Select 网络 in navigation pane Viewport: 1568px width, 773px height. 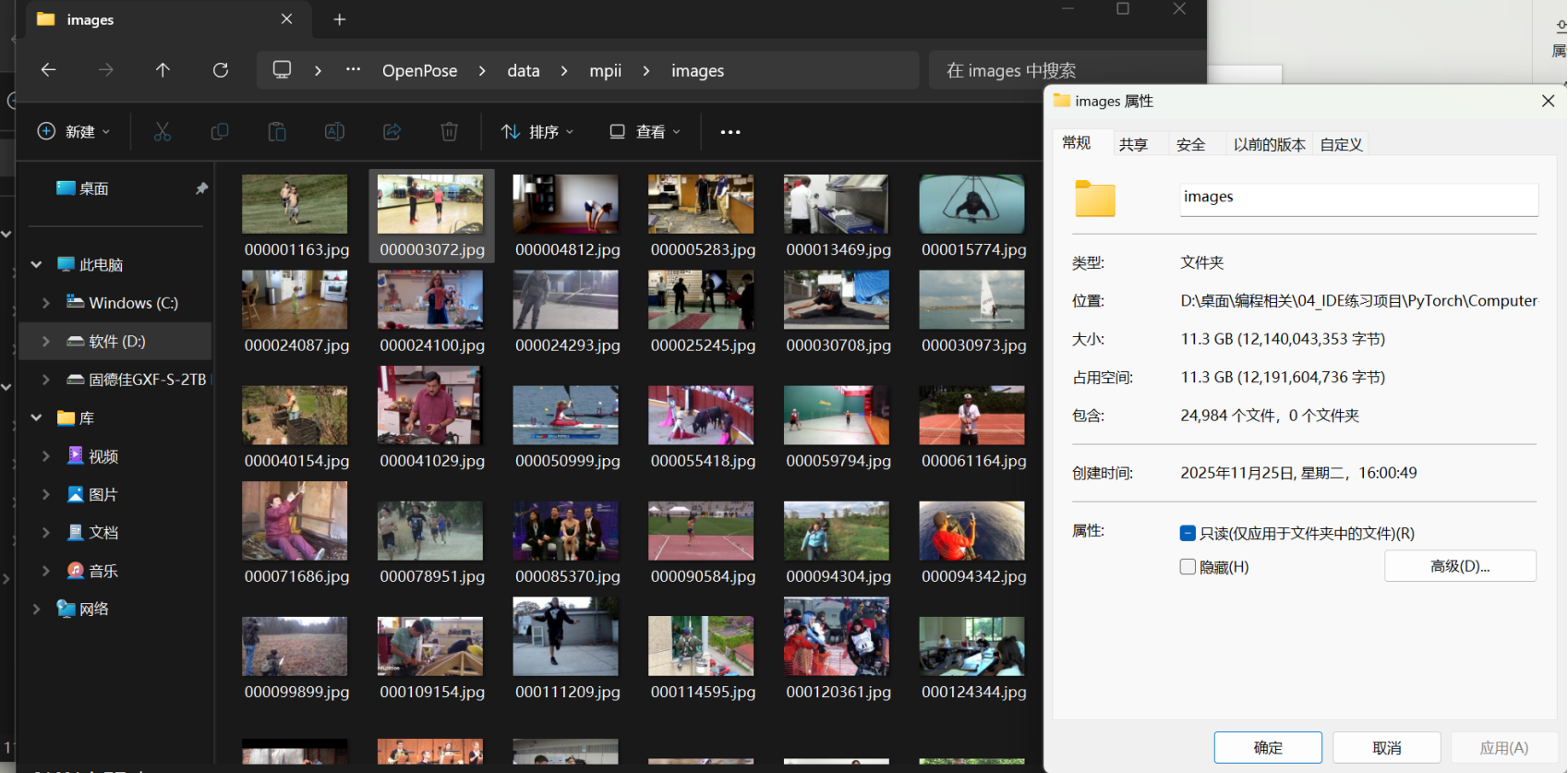click(93, 610)
